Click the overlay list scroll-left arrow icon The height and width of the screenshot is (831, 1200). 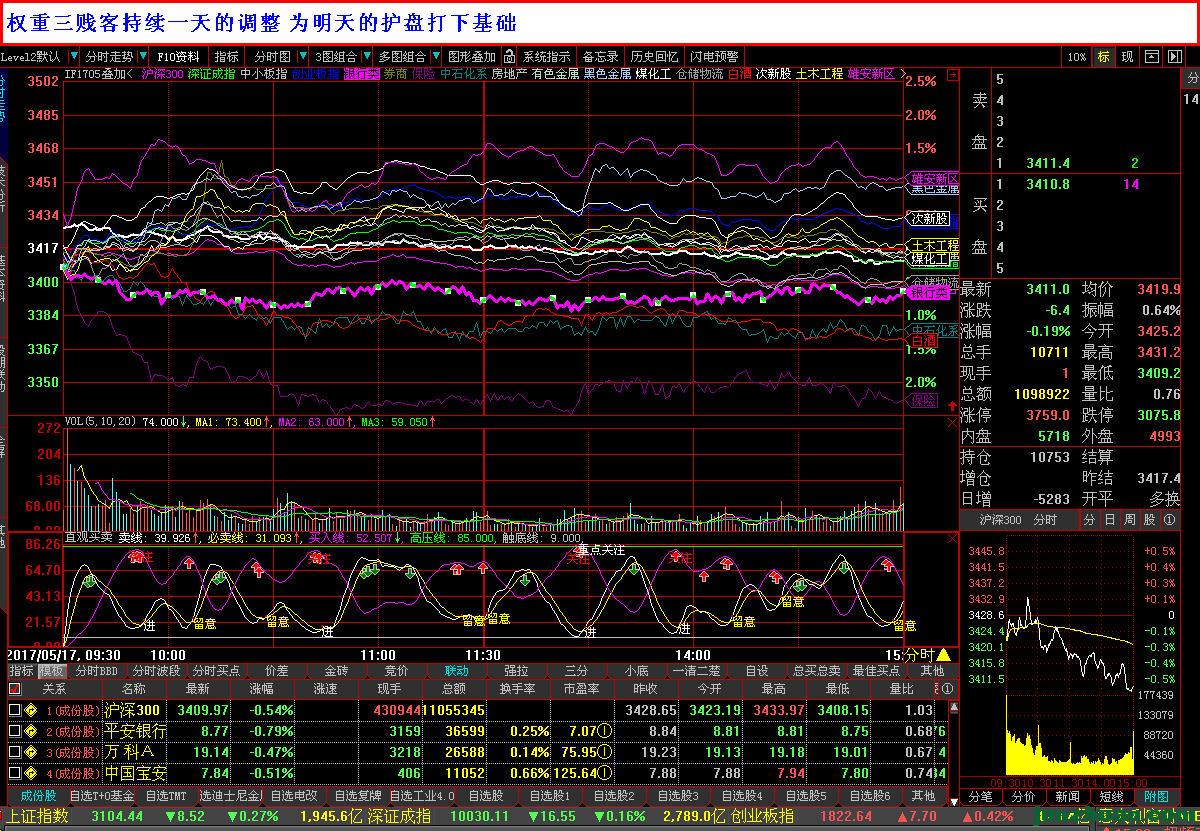click(x=132, y=74)
